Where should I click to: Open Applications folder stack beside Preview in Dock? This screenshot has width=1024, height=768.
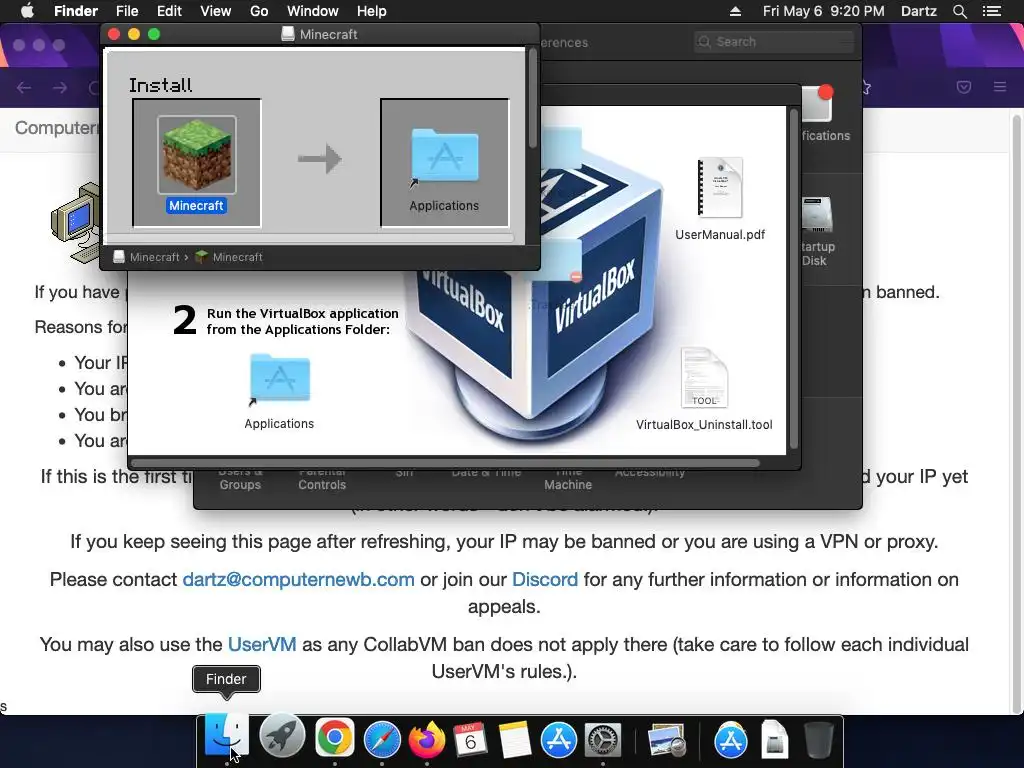click(x=731, y=739)
